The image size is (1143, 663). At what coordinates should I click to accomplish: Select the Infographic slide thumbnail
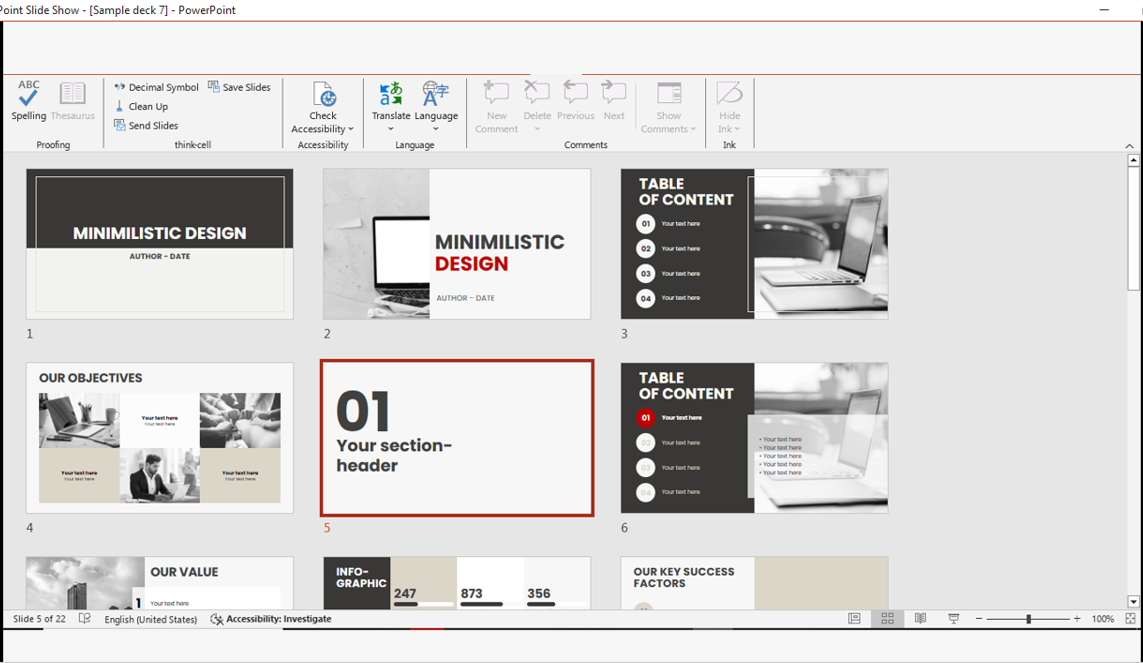pos(457,583)
